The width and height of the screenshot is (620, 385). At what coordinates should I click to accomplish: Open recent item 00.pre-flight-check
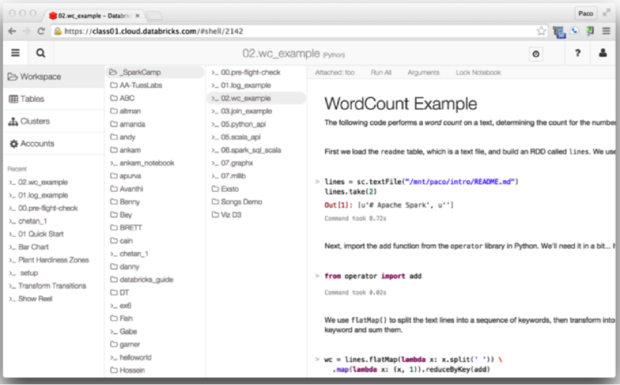click(43, 208)
